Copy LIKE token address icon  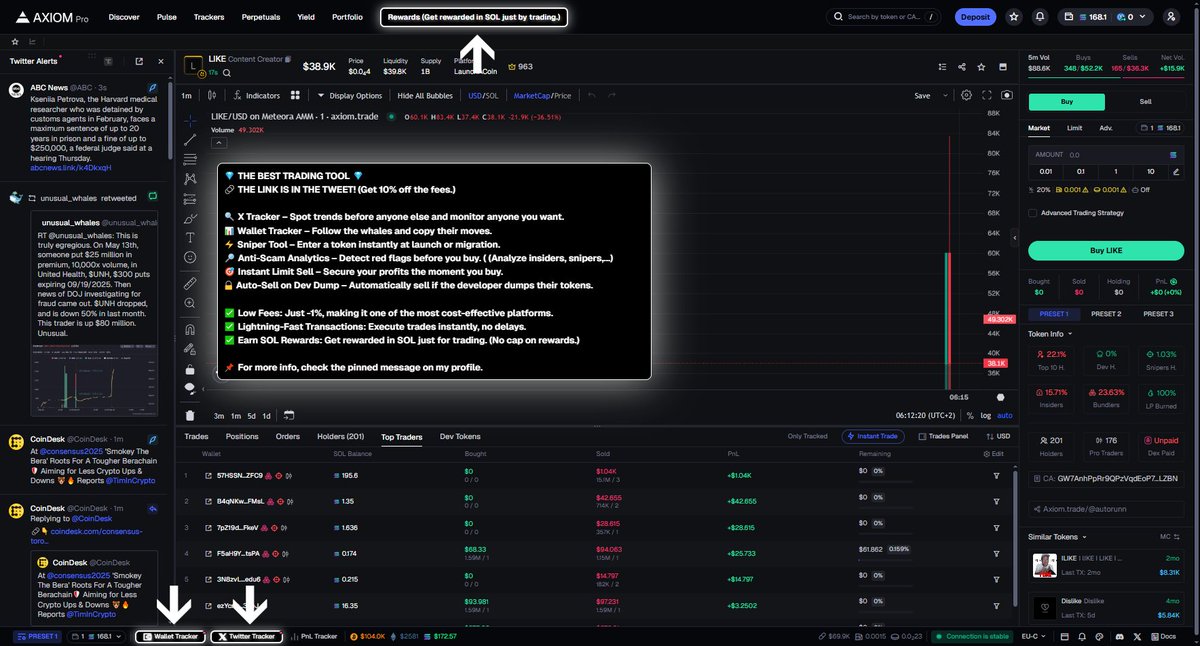pyautogui.click(x=288, y=61)
